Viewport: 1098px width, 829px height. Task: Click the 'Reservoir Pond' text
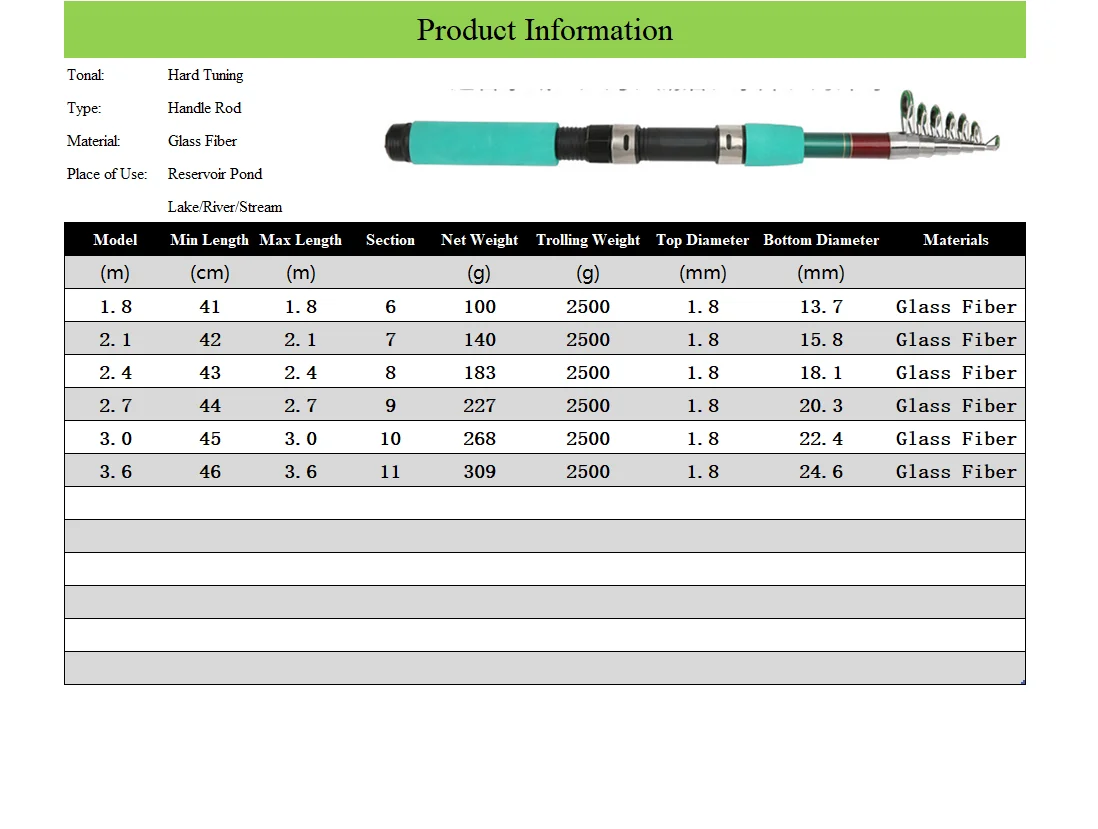[215, 174]
